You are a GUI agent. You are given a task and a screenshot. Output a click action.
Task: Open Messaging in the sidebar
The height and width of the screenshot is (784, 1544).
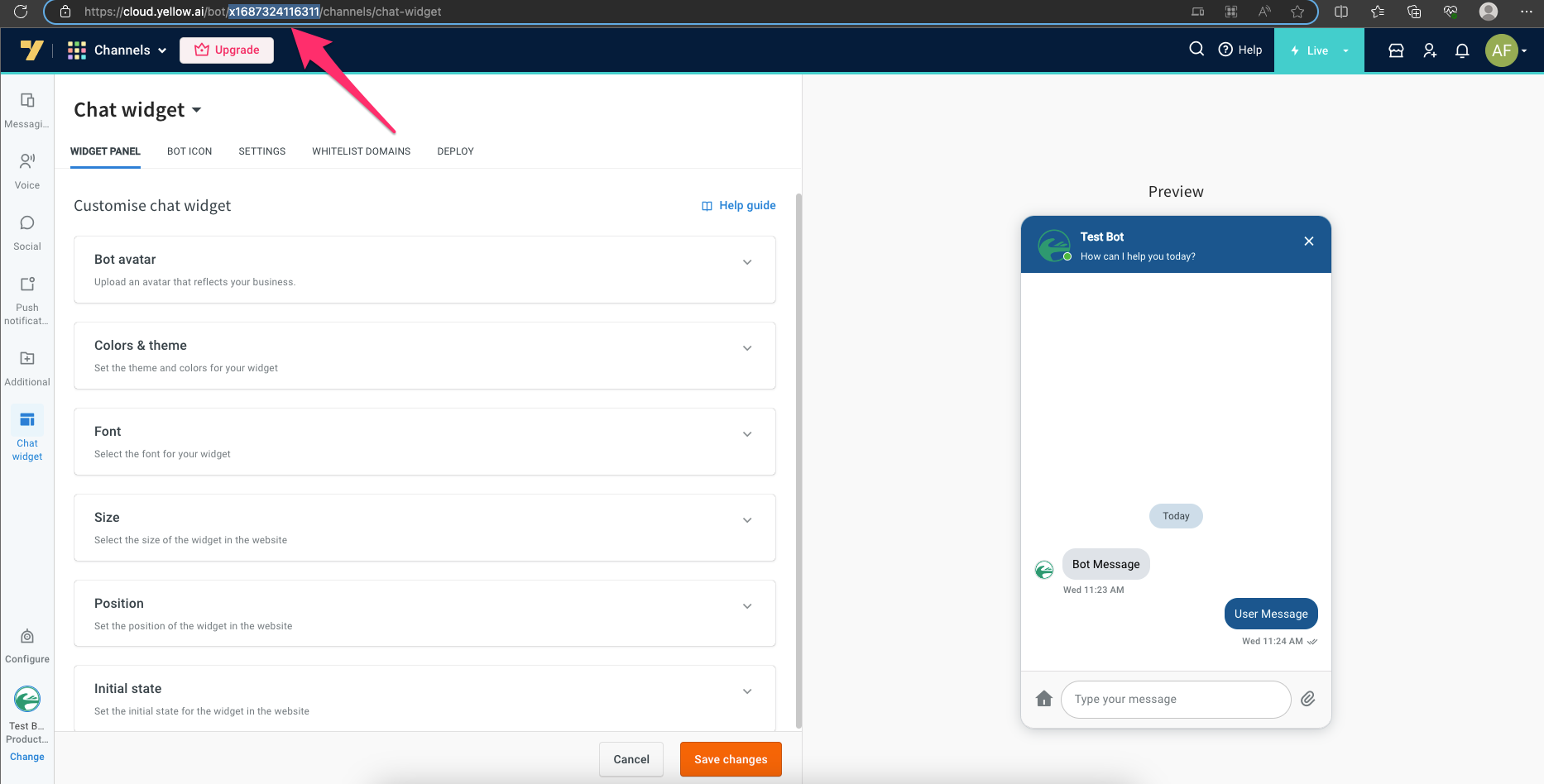pos(27,110)
